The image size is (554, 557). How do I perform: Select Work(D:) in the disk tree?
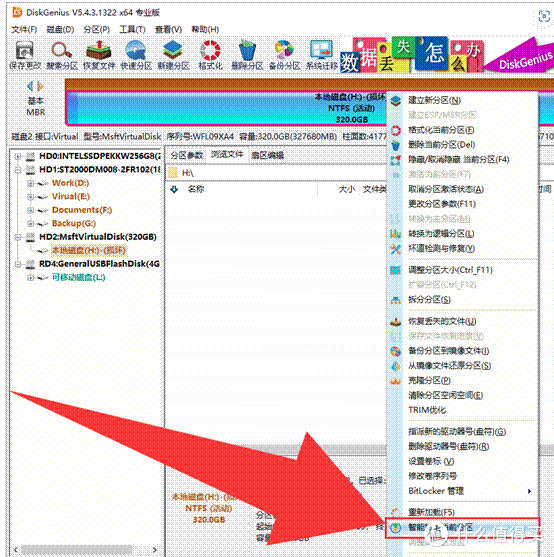(70, 183)
